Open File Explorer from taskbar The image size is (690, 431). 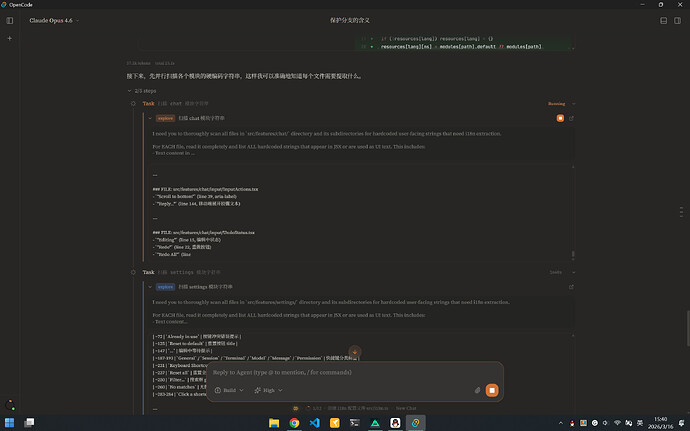tap(274, 423)
